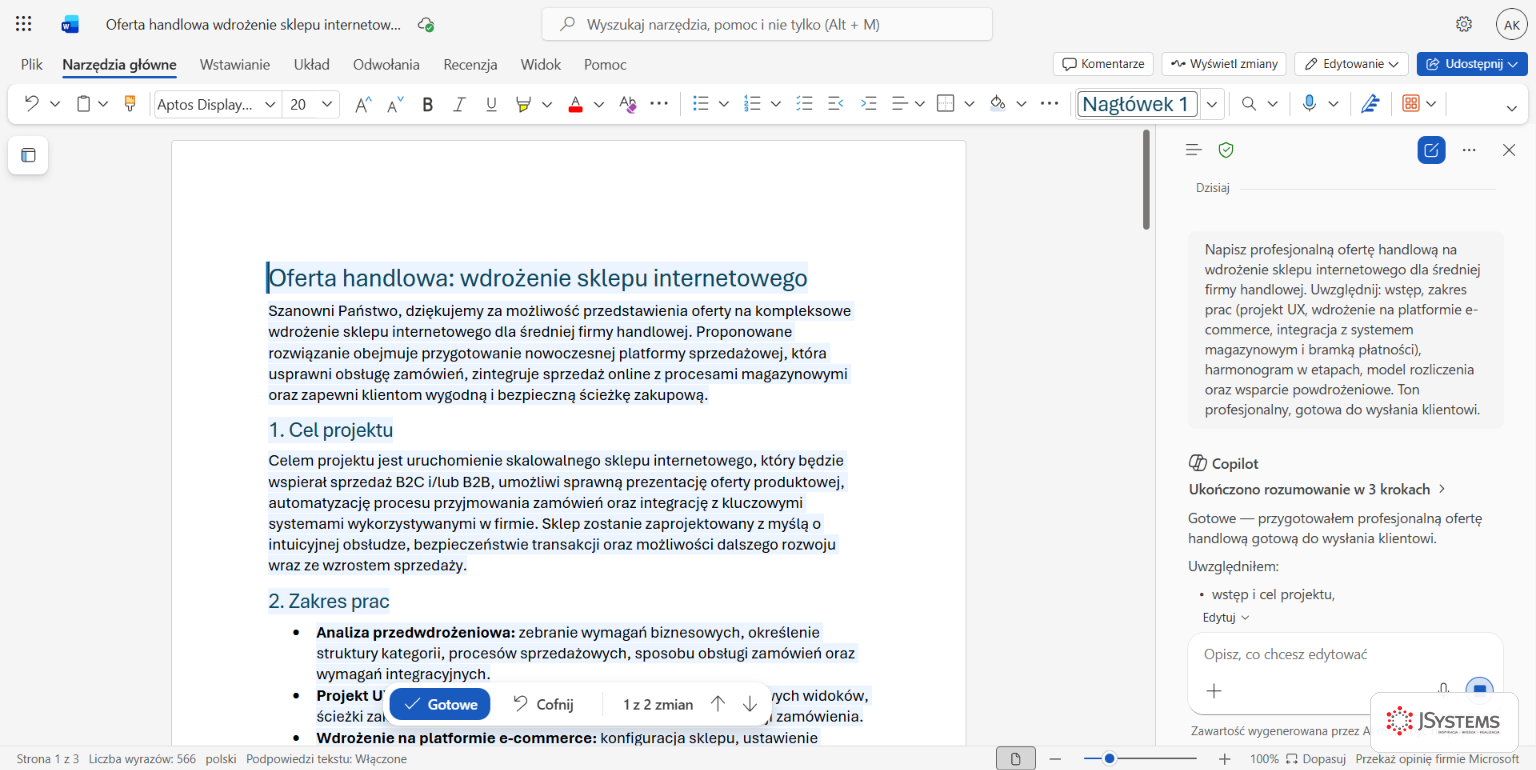Toggle the Wyświetl zmiany tracking view

[x=1224, y=64]
